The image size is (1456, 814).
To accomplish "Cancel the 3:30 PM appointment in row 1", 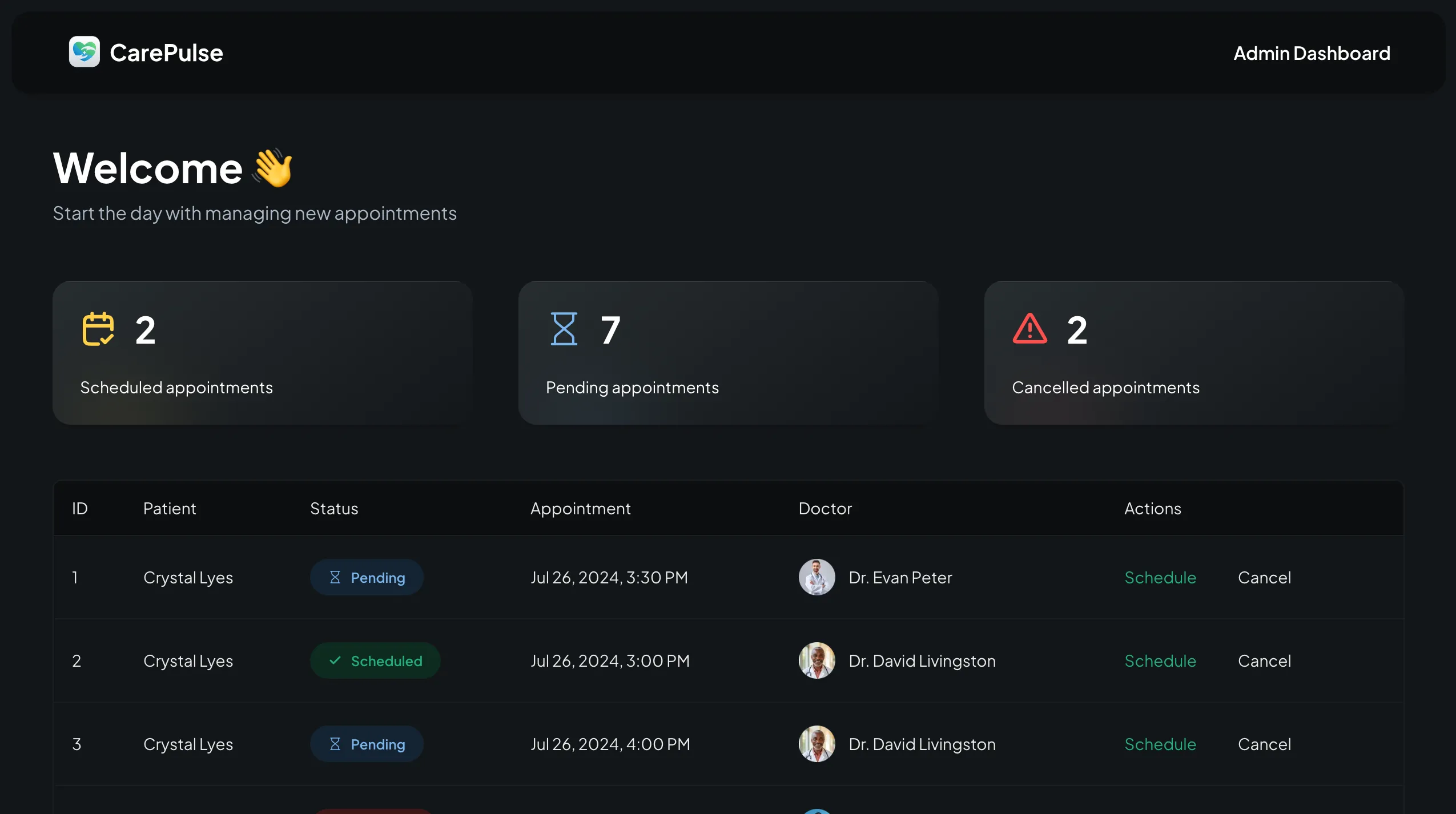I will (x=1264, y=577).
